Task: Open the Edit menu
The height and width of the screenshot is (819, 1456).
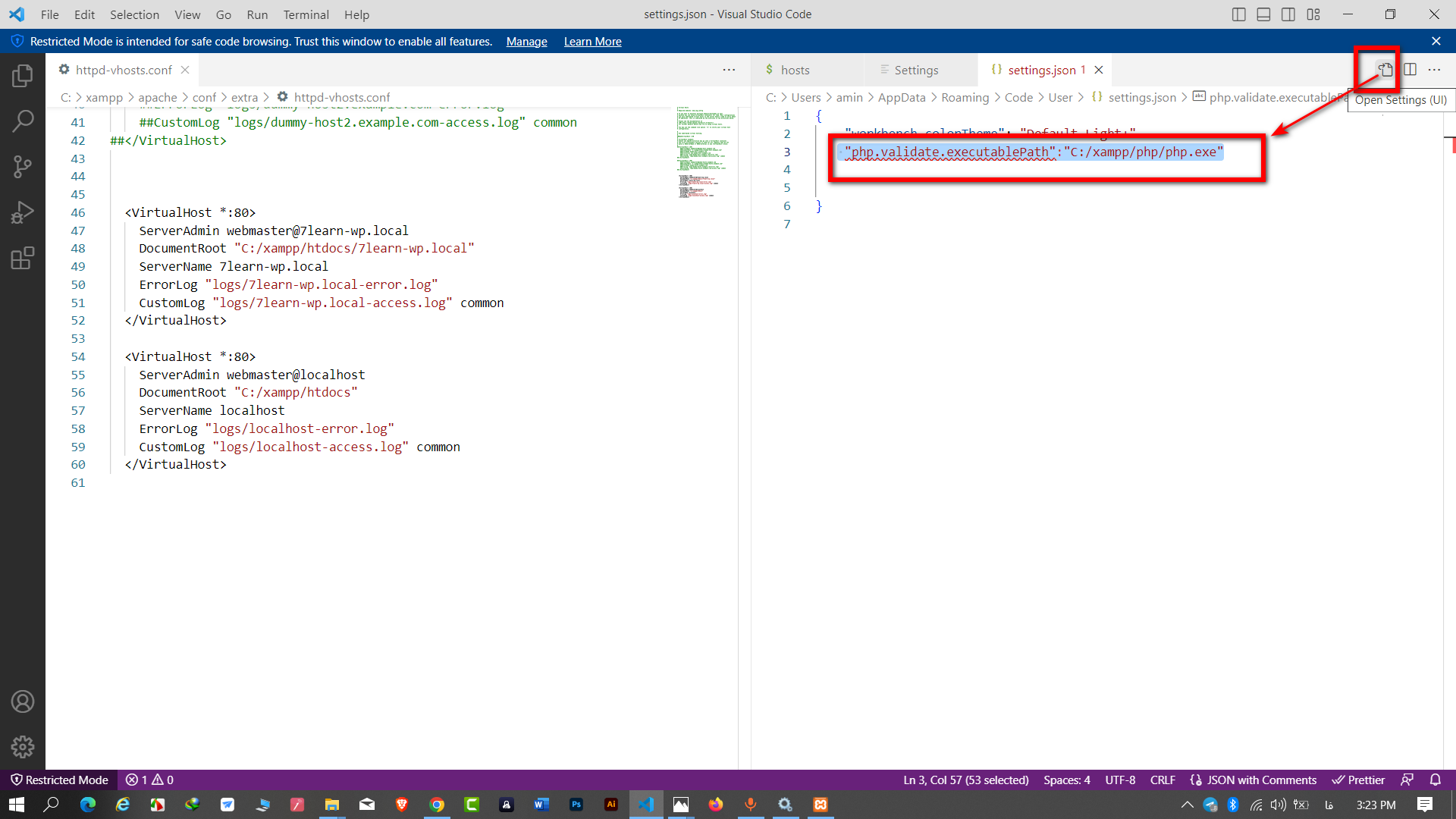Action: click(x=84, y=14)
